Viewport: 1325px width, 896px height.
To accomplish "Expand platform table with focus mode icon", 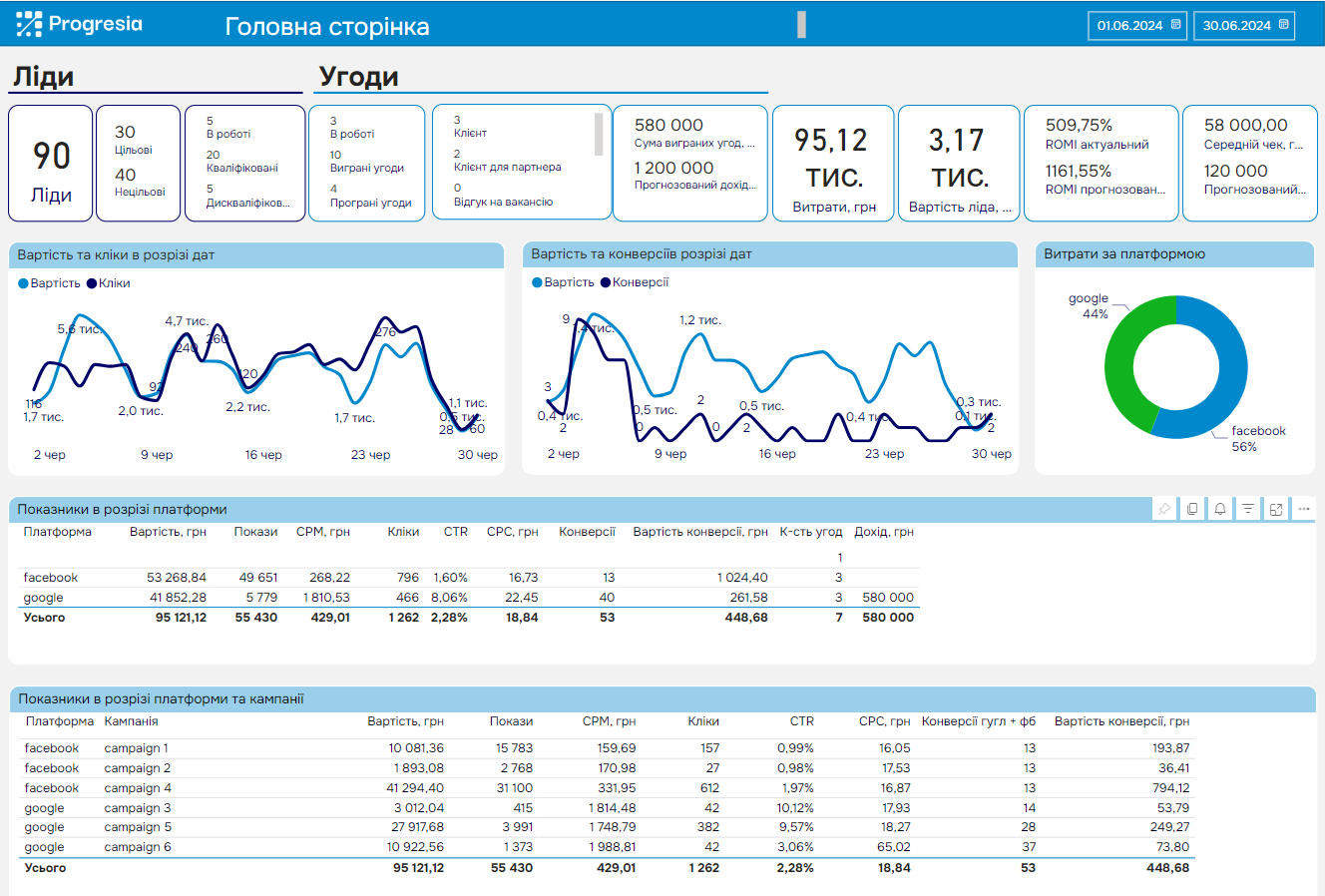I will click(x=1276, y=509).
